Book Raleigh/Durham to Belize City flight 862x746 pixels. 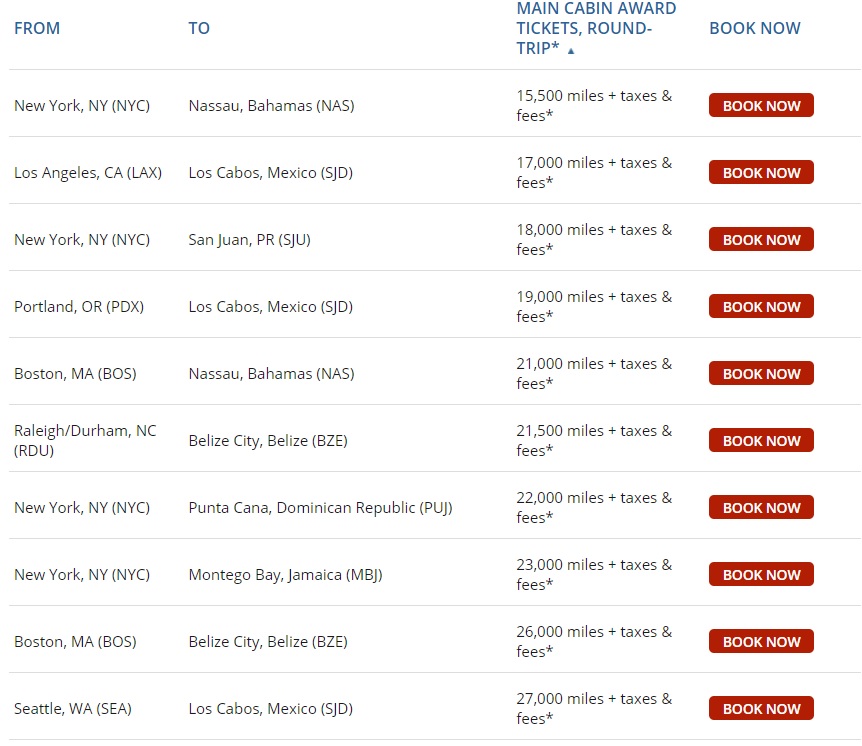[x=761, y=441]
